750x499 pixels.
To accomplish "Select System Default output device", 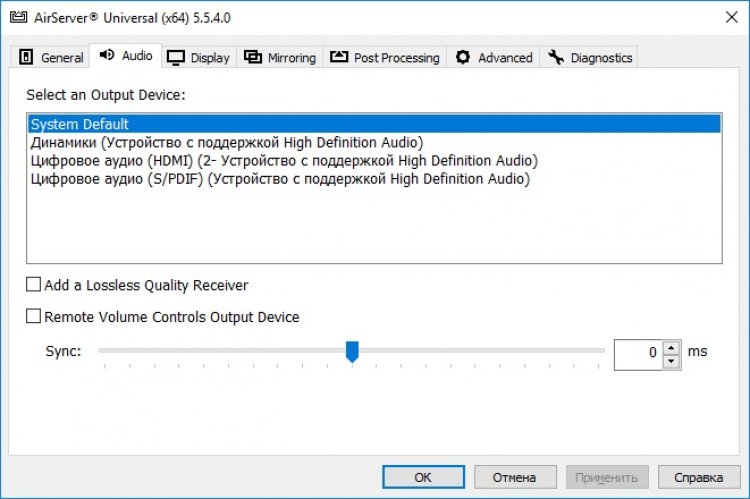I will [80, 124].
